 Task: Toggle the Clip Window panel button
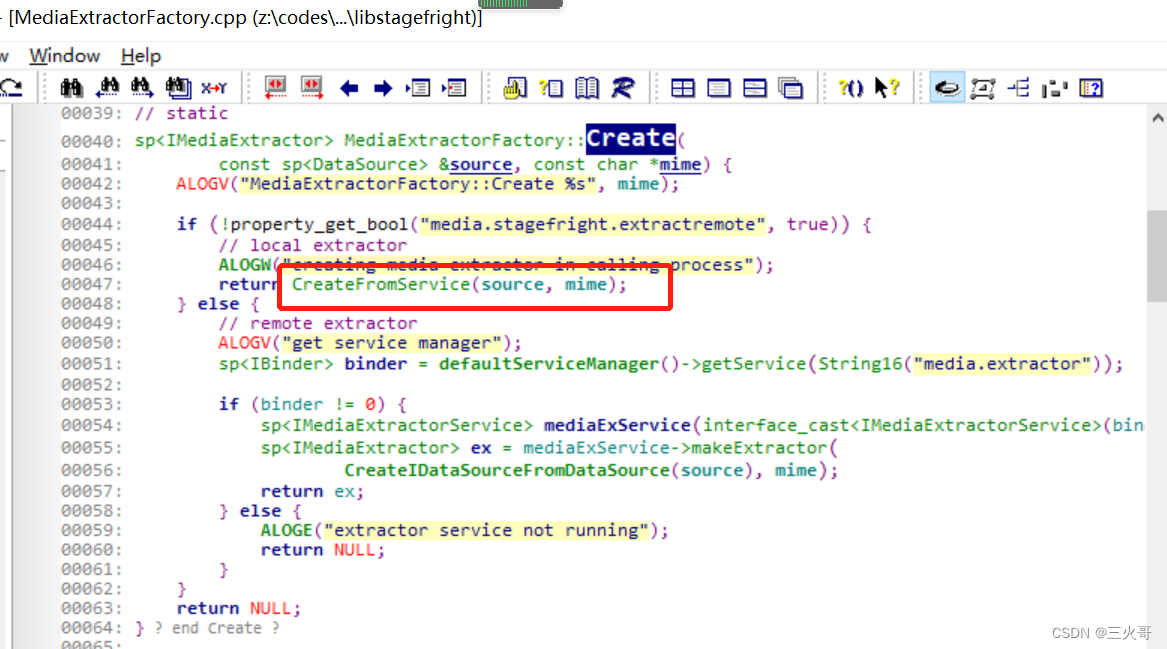pos(1054,88)
